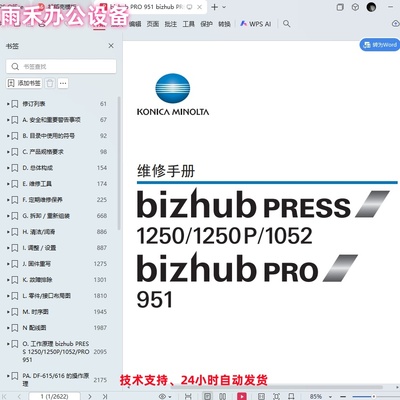400x400 pixels.
Task: Expand the G. 拆卸/重新组装 bookmark
Action: tap(8, 216)
